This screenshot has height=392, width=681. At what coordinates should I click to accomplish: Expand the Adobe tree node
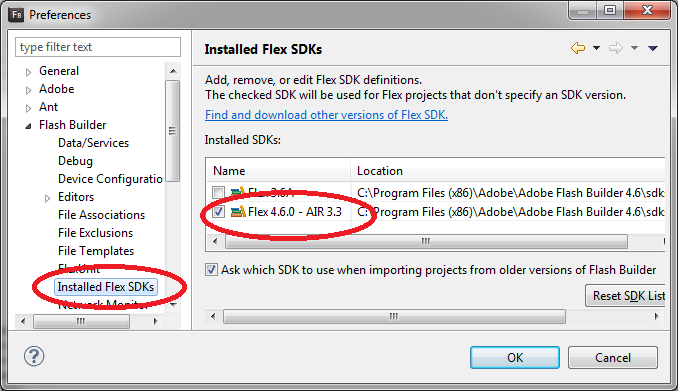coord(28,90)
